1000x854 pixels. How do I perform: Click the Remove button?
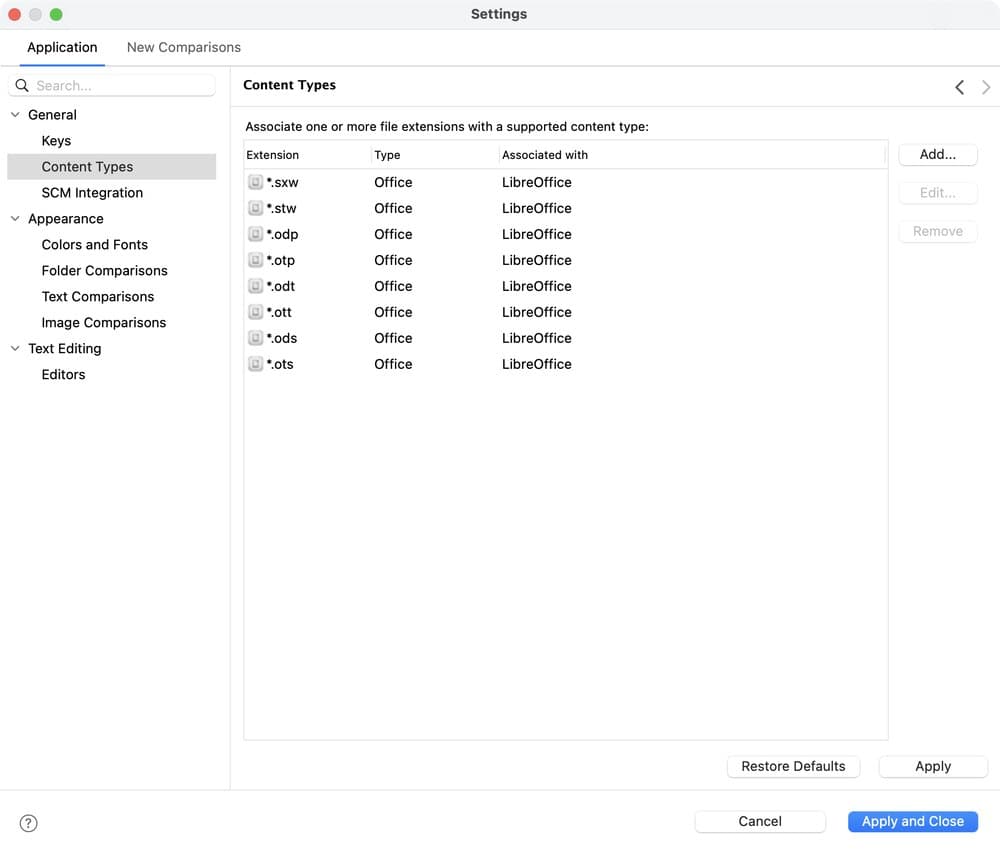click(x=938, y=231)
